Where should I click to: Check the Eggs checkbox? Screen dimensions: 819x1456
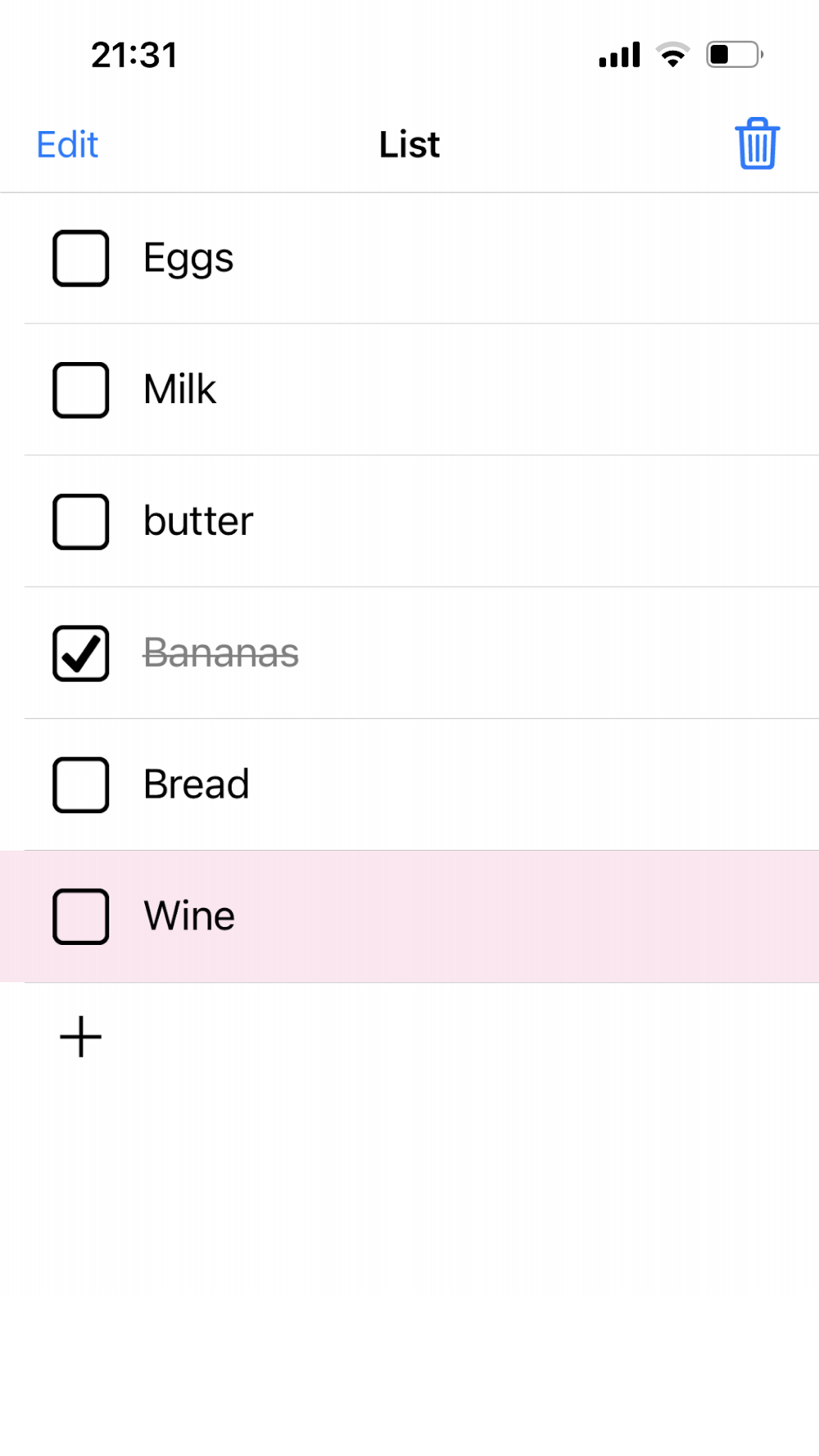pyautogui.click(x=81, y=258)
